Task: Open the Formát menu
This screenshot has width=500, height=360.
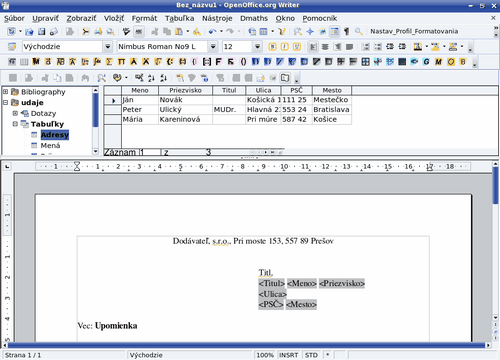Action: [x=144, y=18]
